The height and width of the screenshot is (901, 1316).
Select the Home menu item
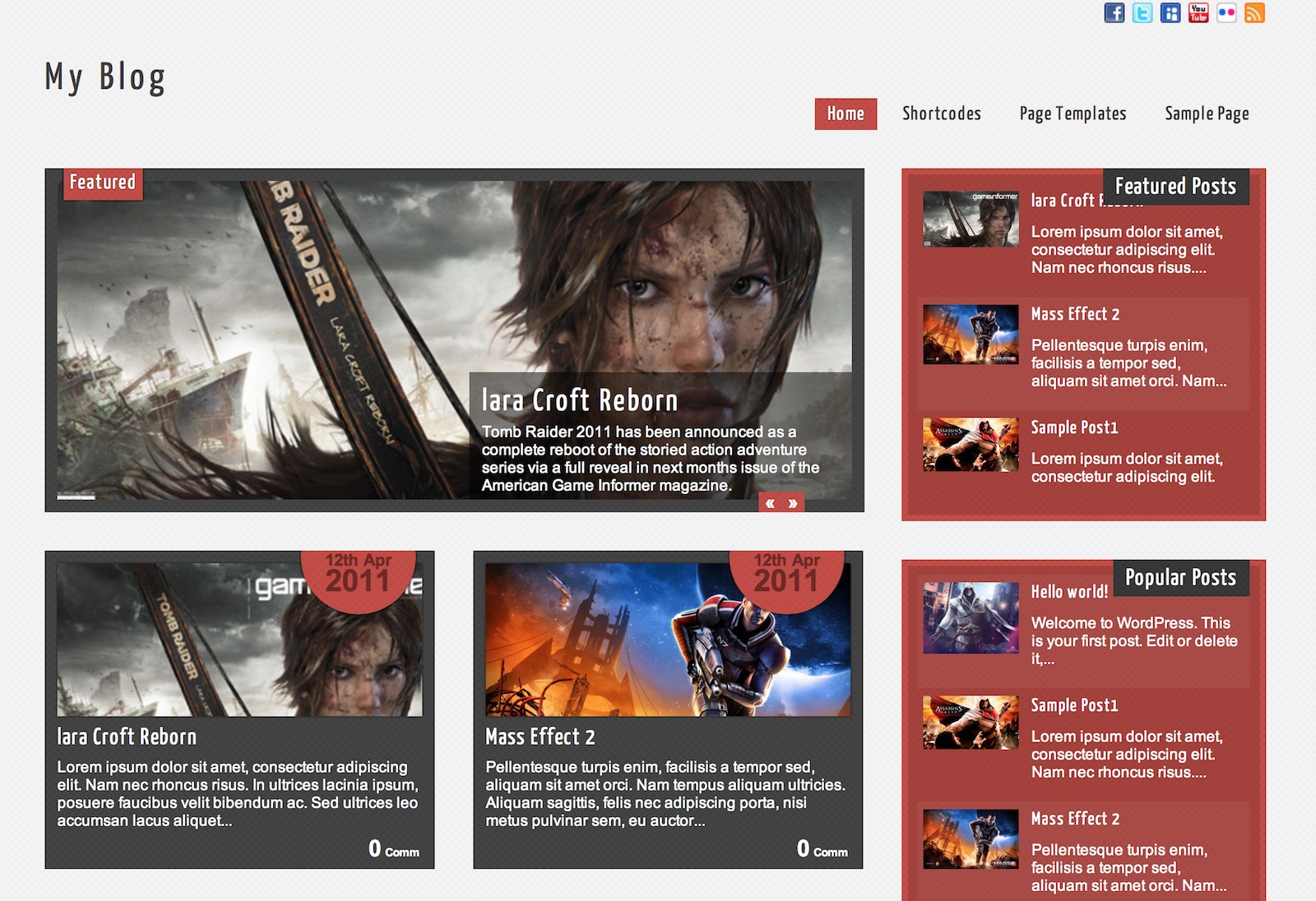click(x=846, y=114)
